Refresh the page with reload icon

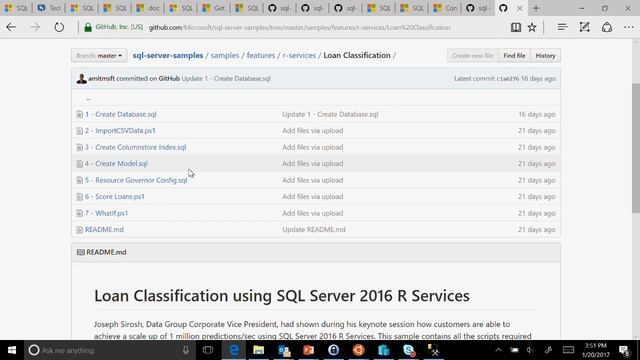tap(59, 27)
